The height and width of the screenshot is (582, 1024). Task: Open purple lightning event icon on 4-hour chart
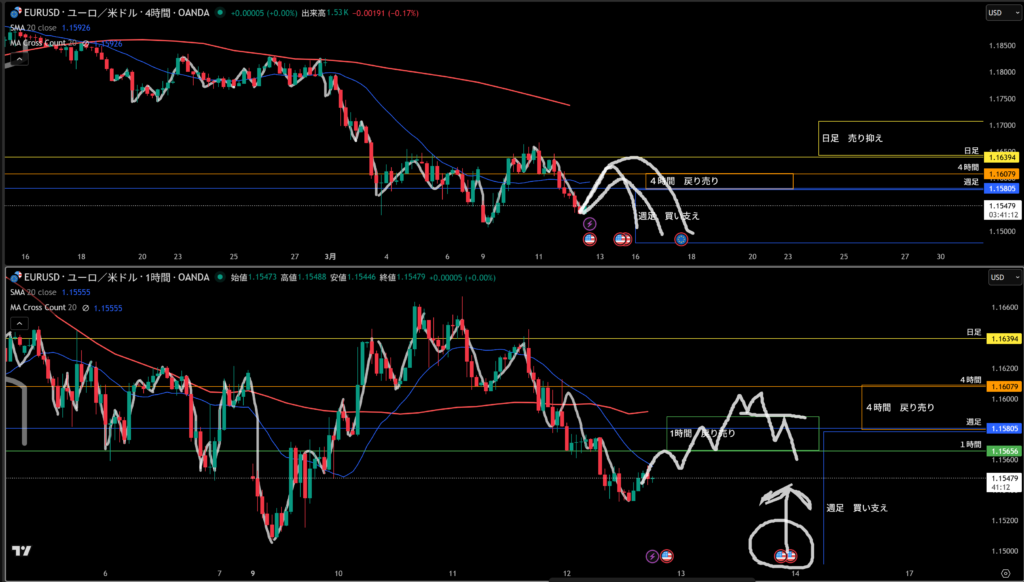pyautogui.click(x=590, y=224)
